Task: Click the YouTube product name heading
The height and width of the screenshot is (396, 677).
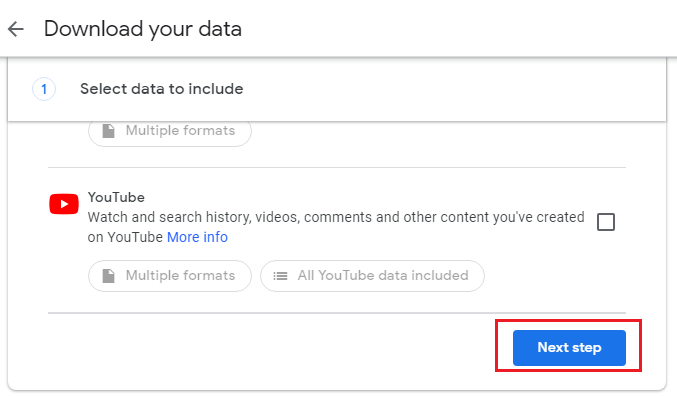Action: [116, 197]
